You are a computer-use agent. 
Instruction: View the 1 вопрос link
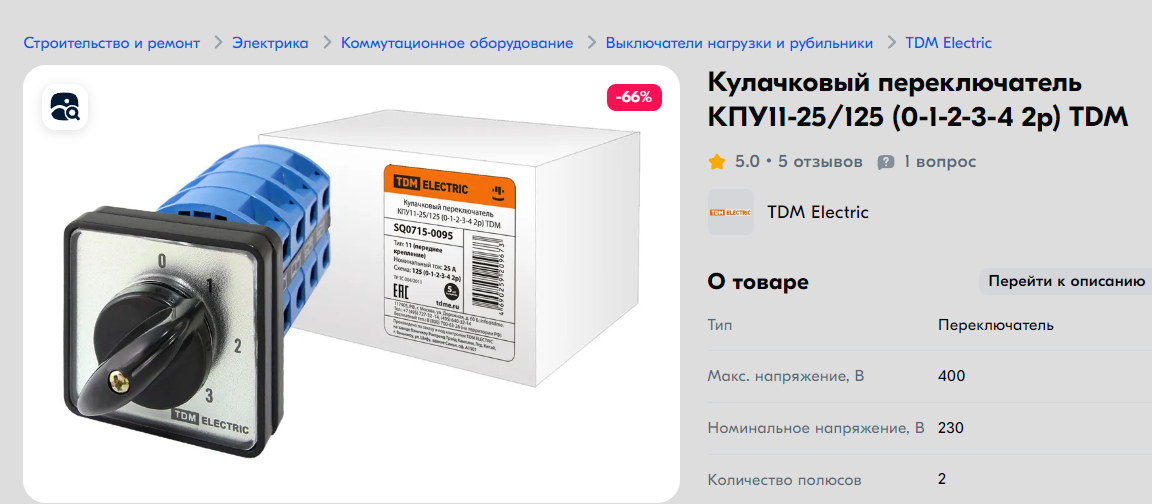[x=940, y=162]
